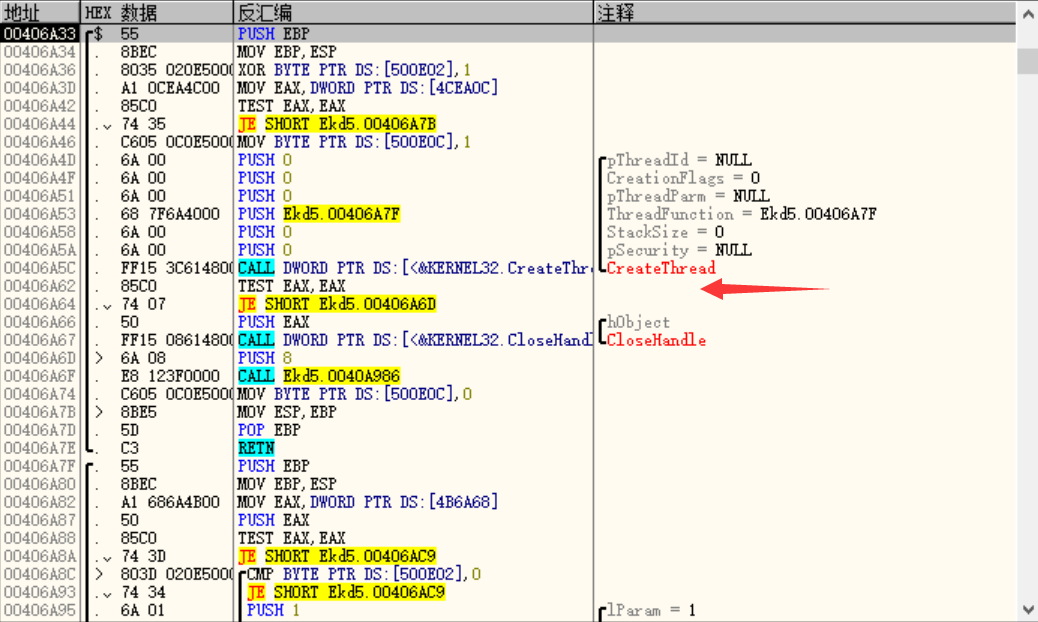1038x622 pixels.
Task: Select the CALL KERNEL32.CreateThread instruction
Action: (414, 268)
